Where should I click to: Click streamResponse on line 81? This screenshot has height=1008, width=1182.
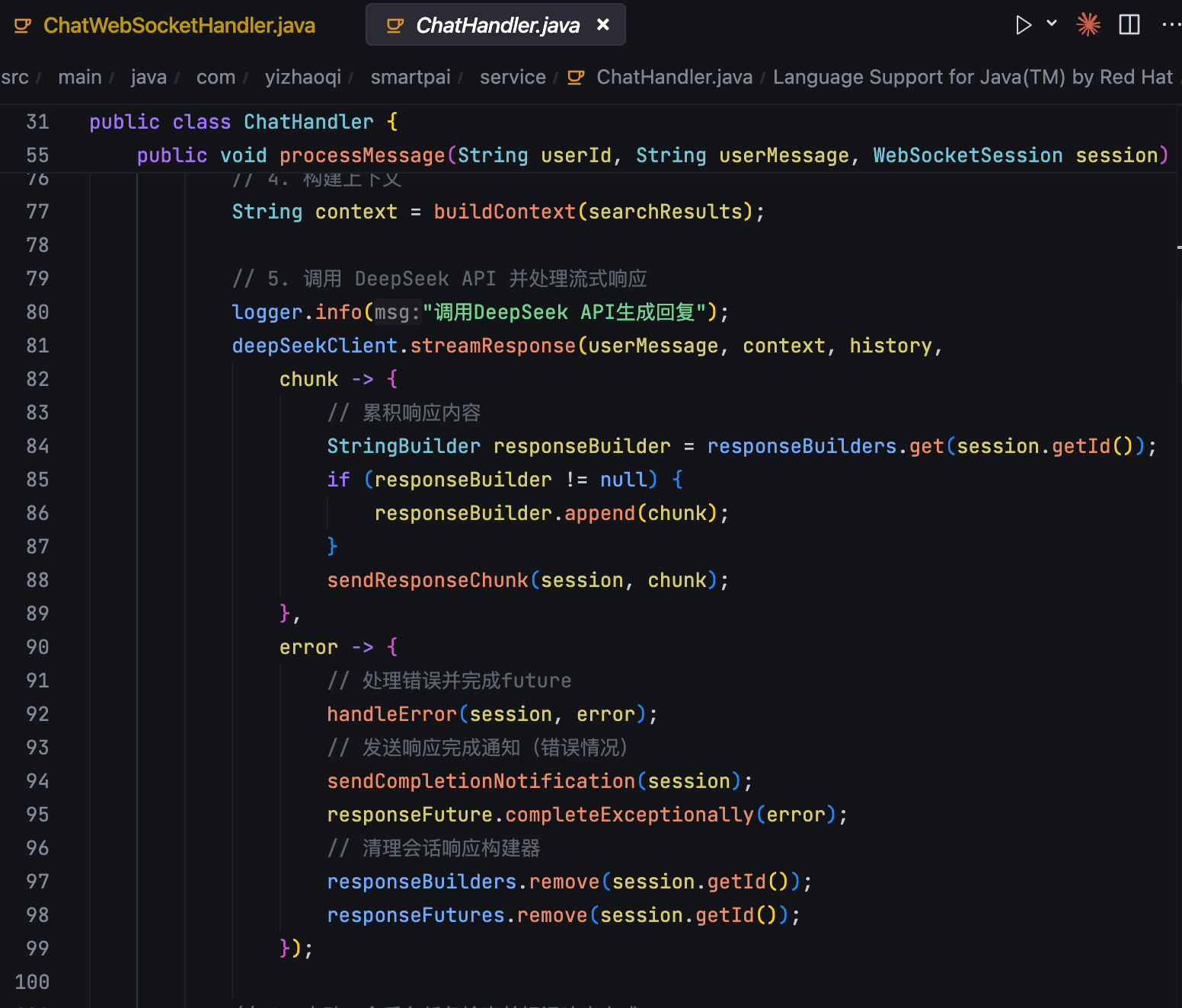pos(493,346)
